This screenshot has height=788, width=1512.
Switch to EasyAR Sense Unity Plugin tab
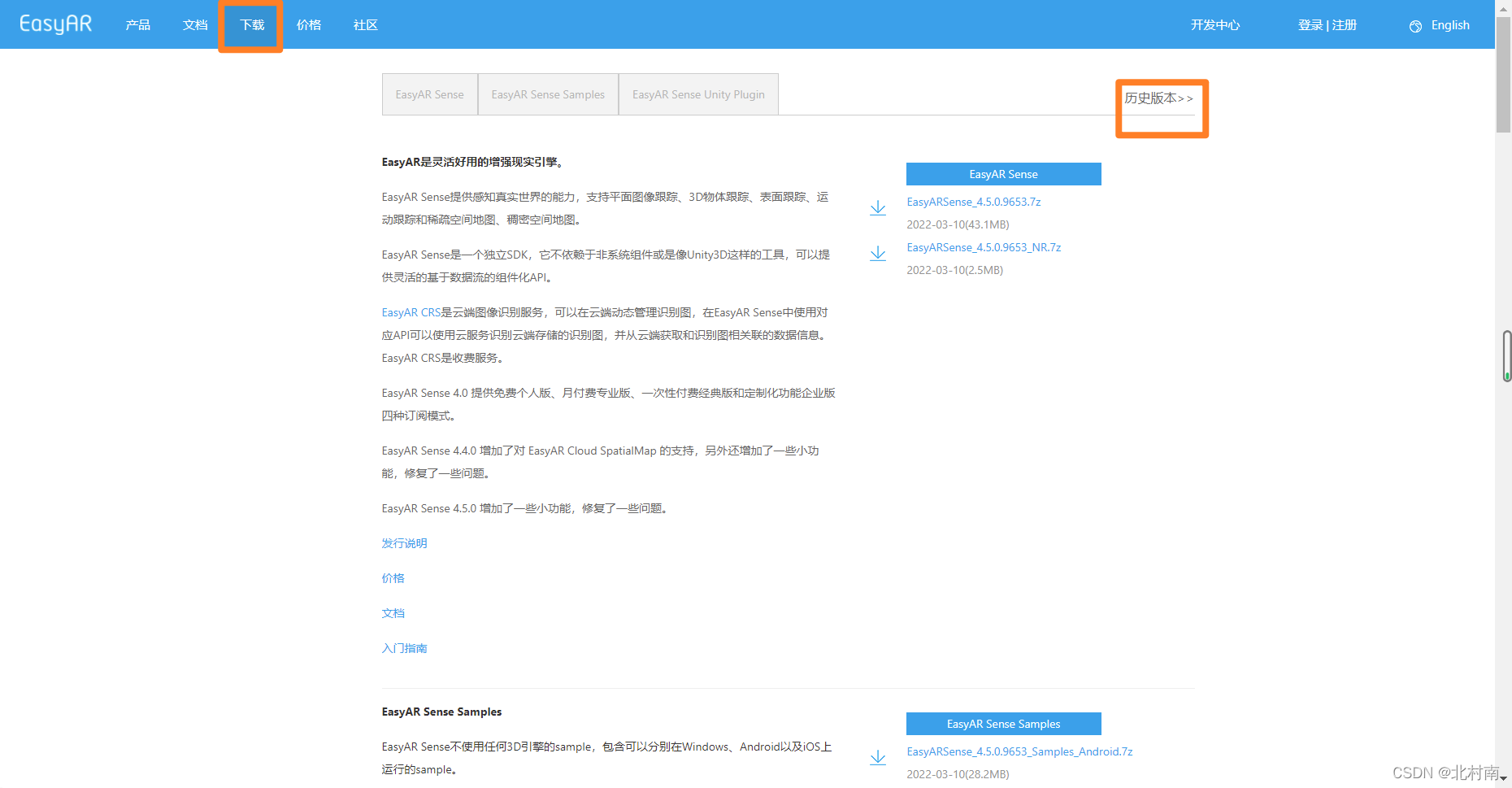click(698, 94)
